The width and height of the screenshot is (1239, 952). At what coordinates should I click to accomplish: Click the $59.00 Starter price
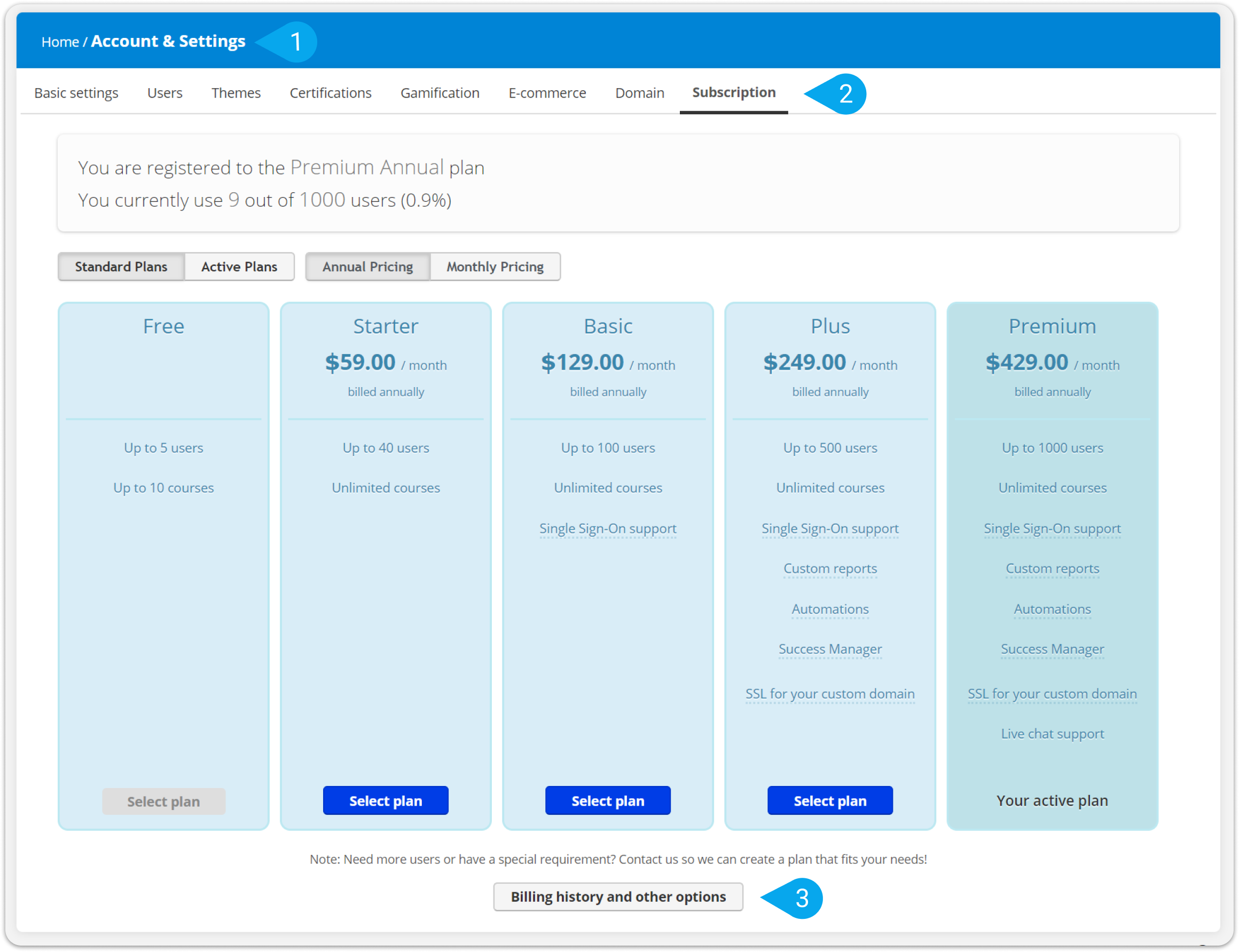[x=360, y=363]
